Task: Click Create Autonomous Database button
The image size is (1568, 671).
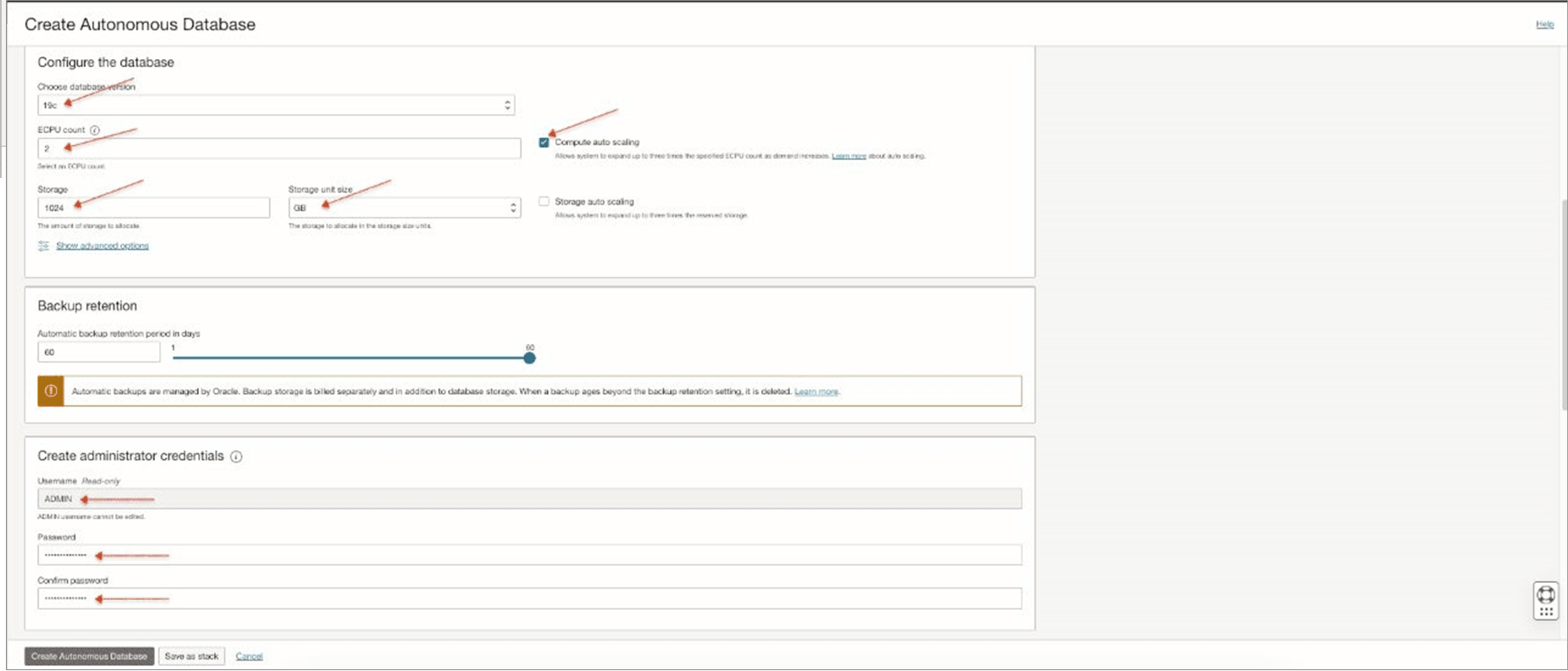Action: 89,656
